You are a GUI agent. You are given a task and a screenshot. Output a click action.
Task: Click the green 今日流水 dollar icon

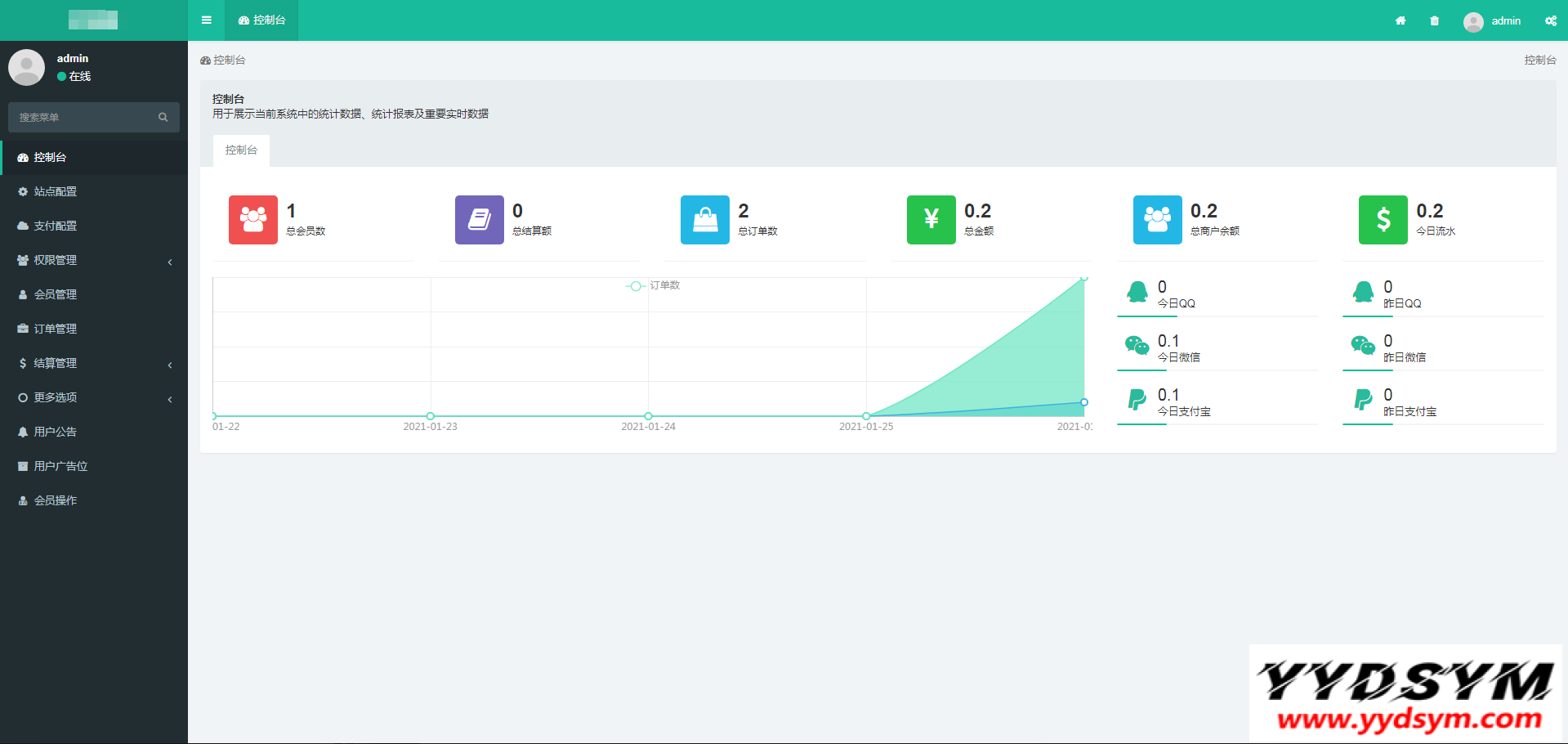coord(1383,219)
